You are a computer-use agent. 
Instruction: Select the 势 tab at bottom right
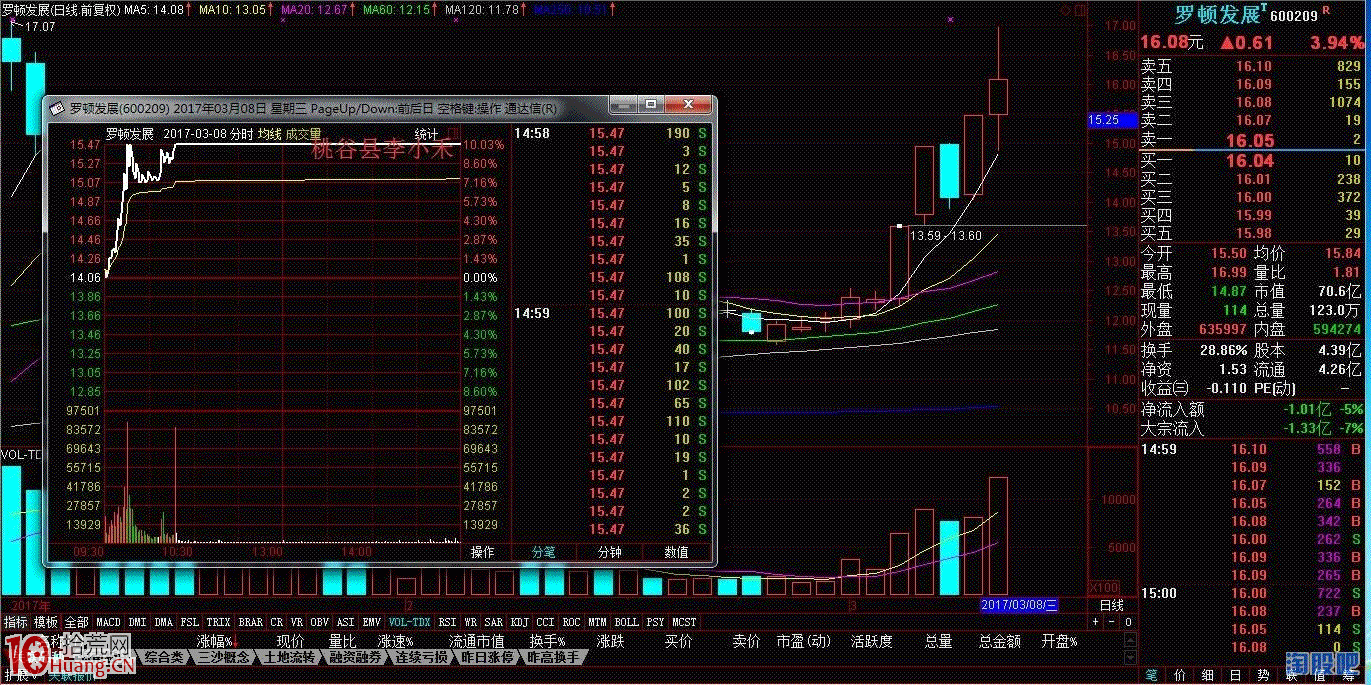point(1263,675)
